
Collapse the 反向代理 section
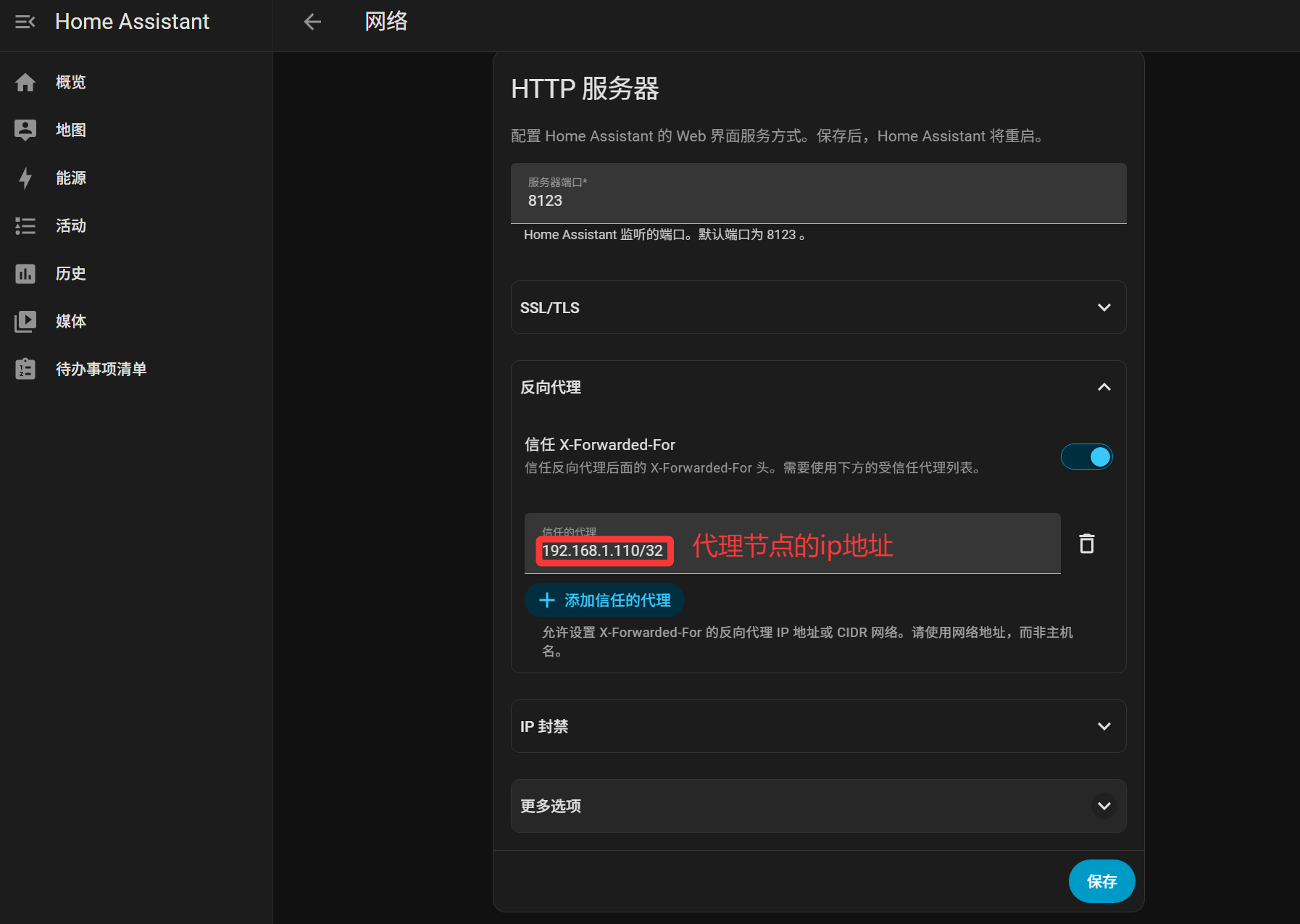(819, 387)
